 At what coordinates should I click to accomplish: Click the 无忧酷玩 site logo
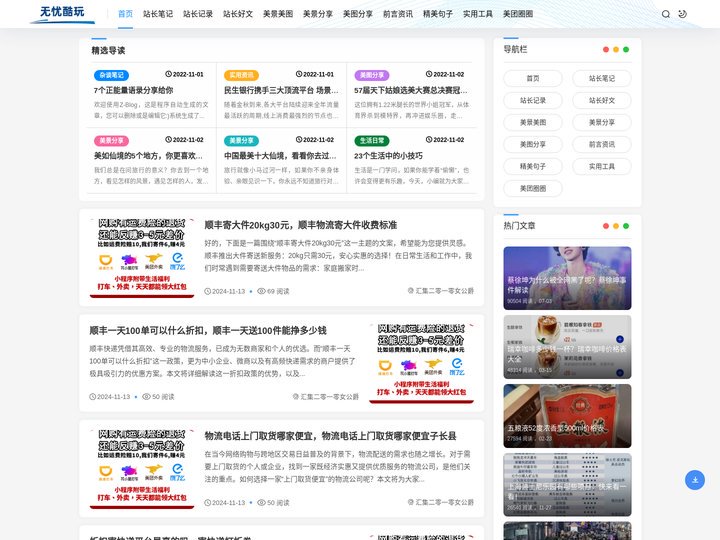coord(62,14)
